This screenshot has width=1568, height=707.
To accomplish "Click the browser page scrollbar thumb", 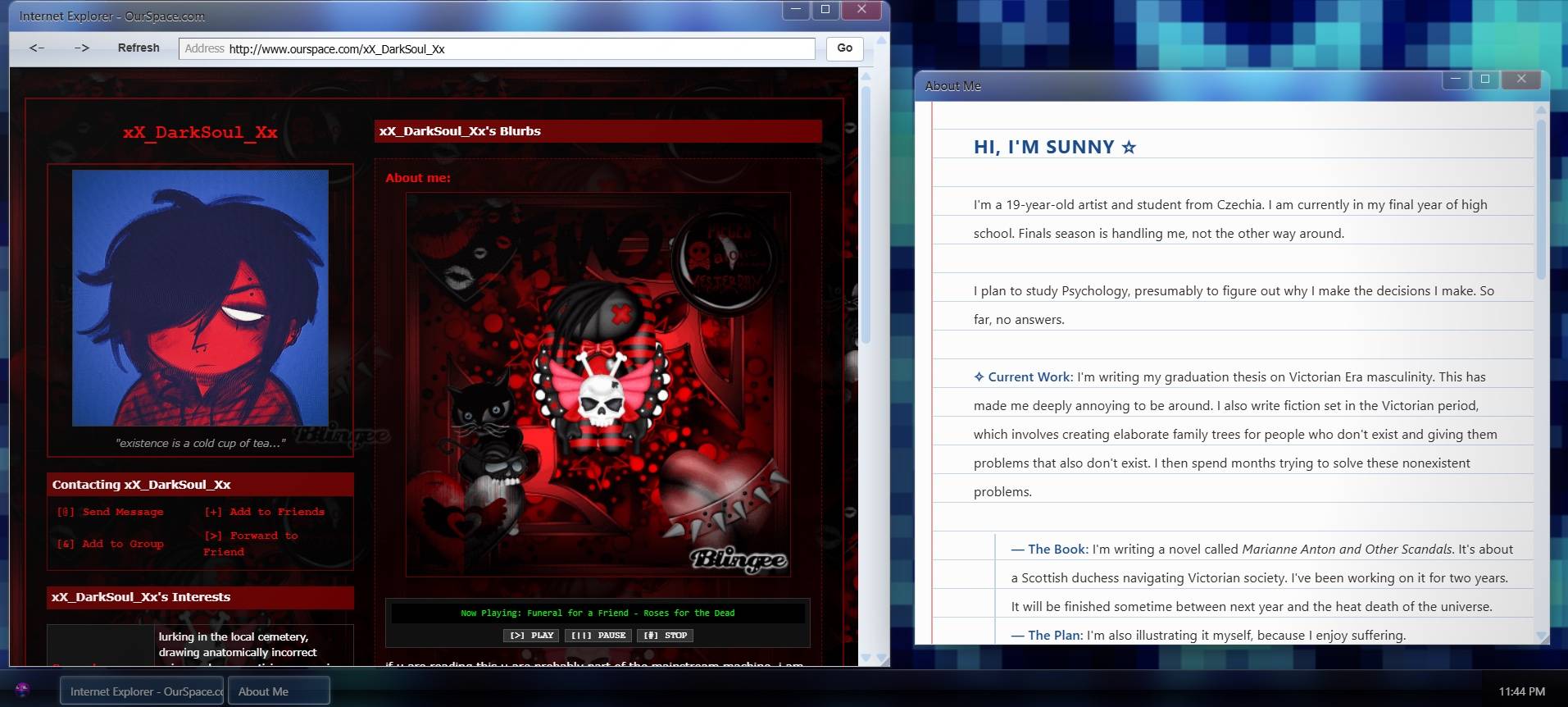I will [866, 213].
